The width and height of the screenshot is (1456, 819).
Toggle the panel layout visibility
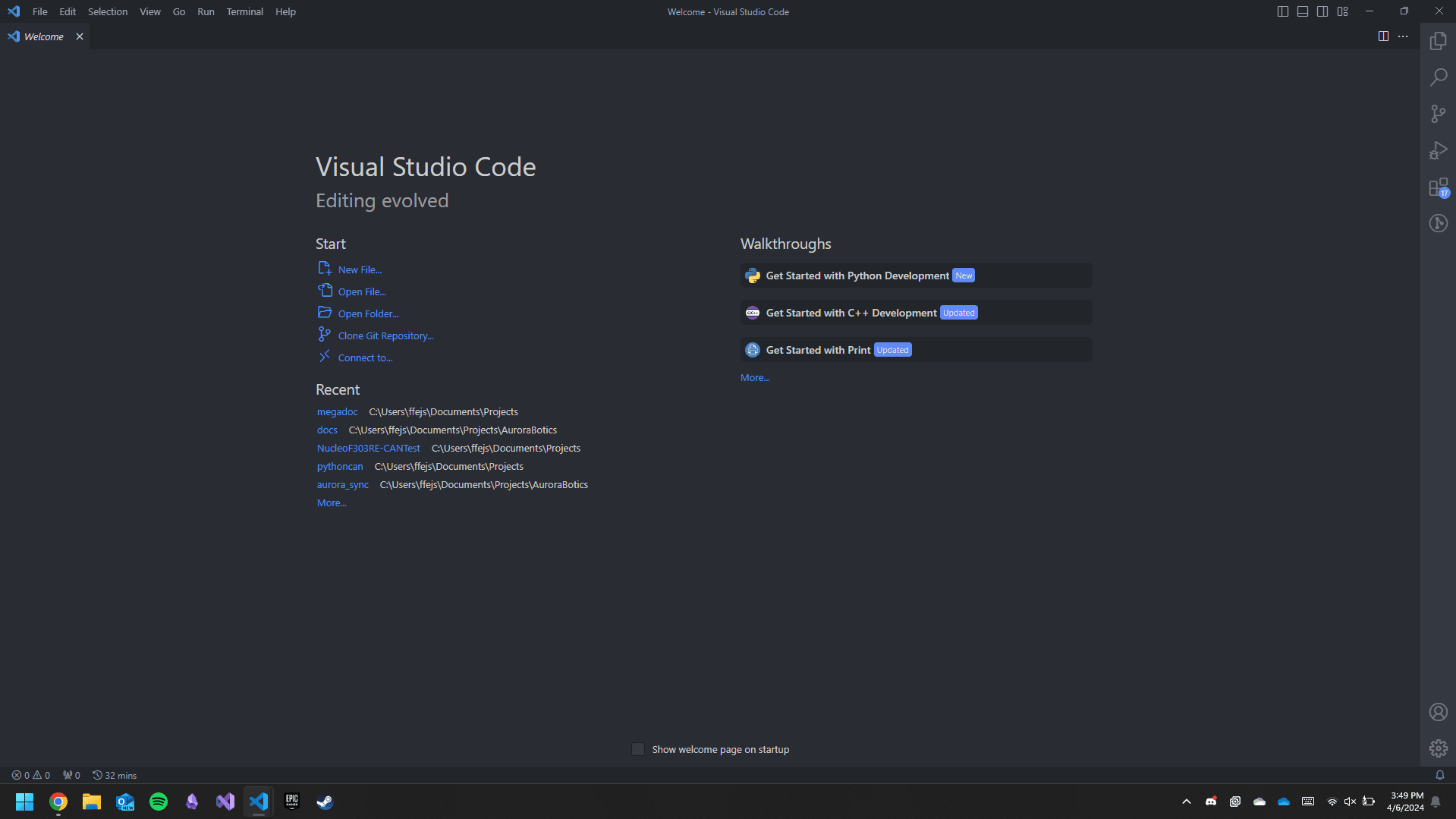click(x=1302, y=11)
